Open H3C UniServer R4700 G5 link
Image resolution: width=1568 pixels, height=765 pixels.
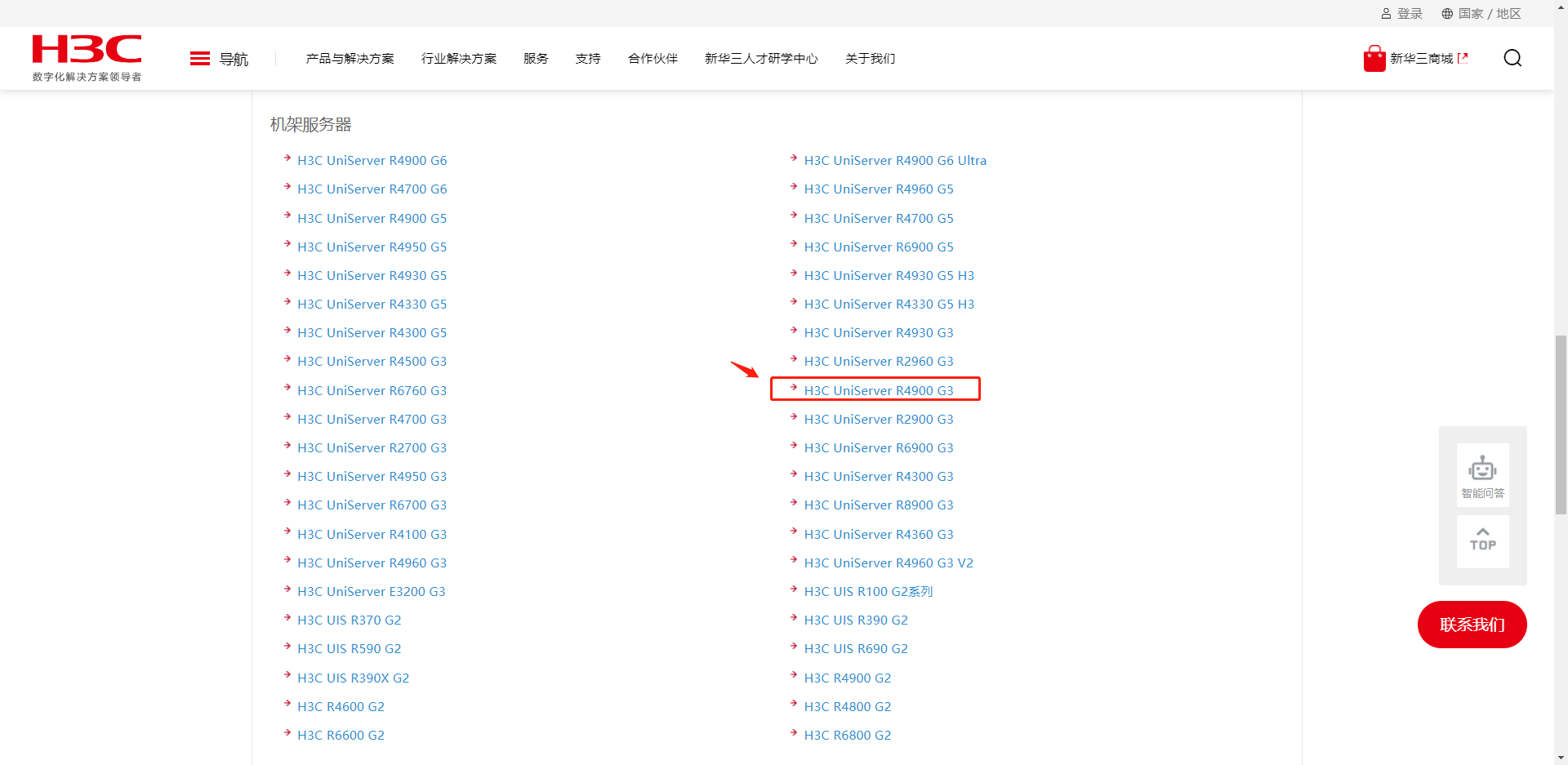[x=879, y=219]
